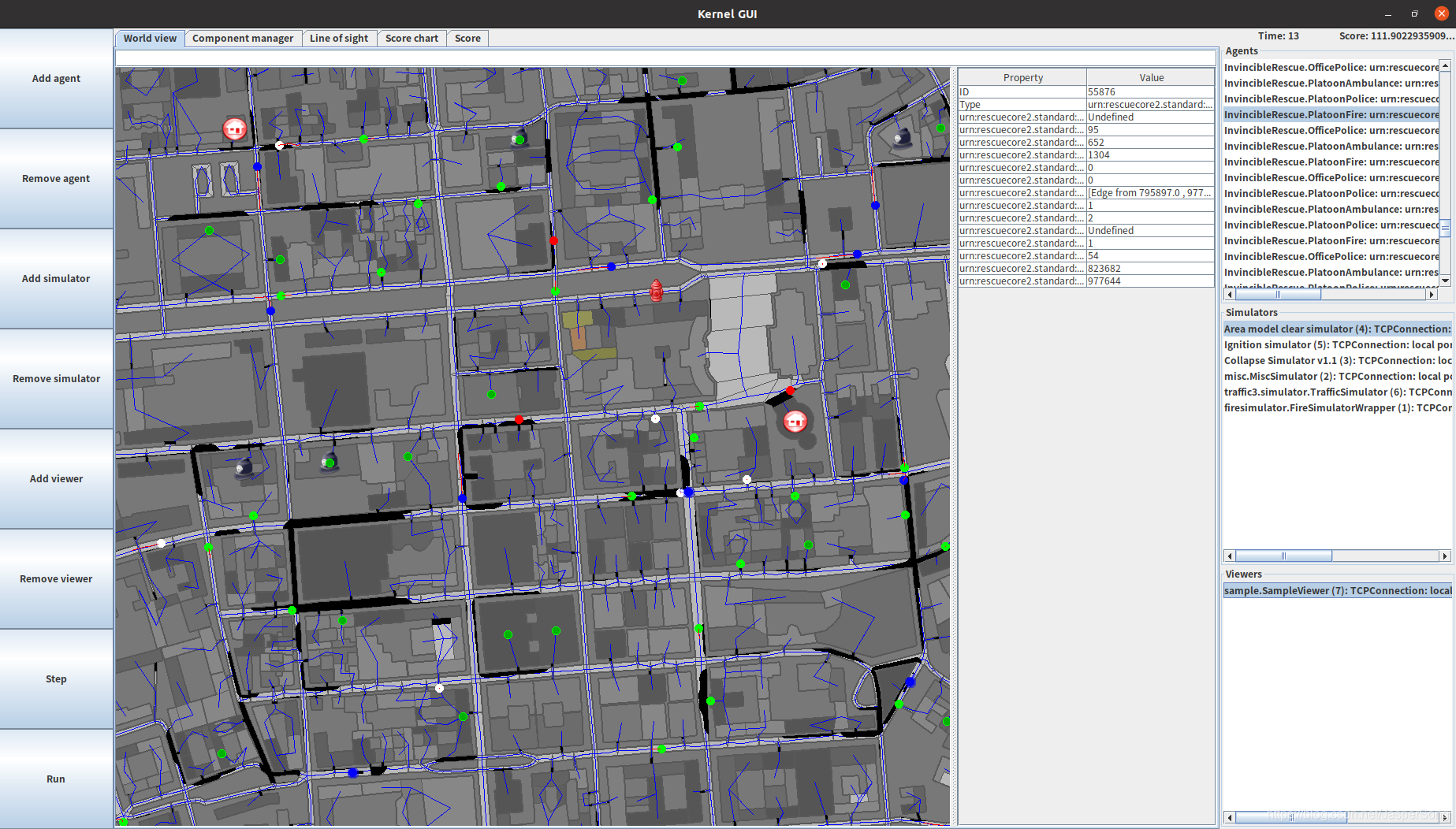
Task: Select the Edge from 795897.0 value cell
Action: (1150, 193)
